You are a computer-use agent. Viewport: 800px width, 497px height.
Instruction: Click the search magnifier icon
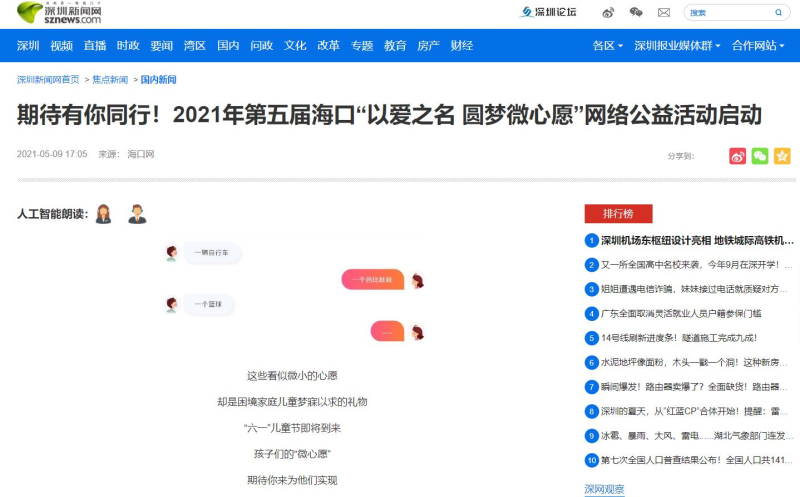(x=779, y=13)
